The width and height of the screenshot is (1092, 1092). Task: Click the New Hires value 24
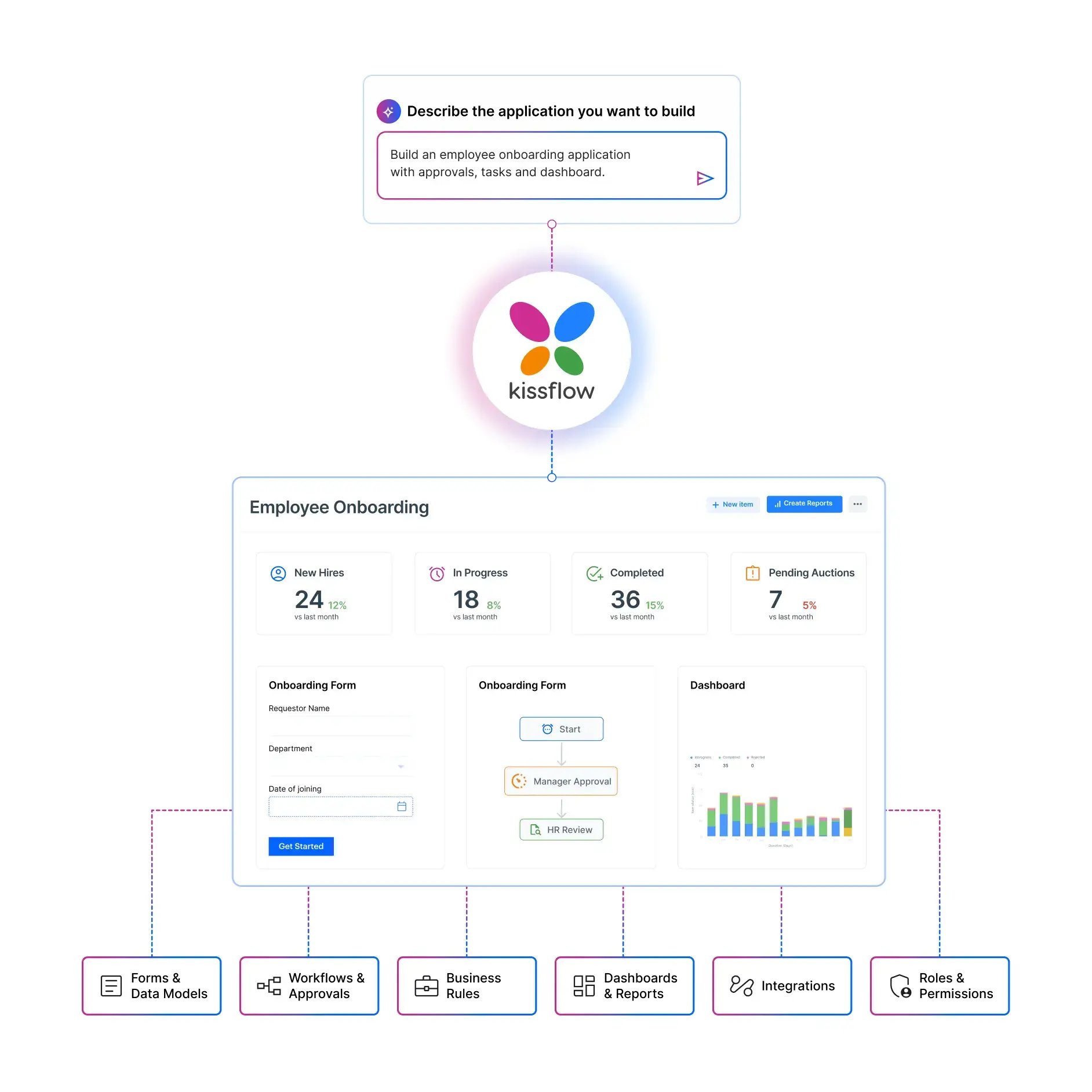click(x=309, y=600)
